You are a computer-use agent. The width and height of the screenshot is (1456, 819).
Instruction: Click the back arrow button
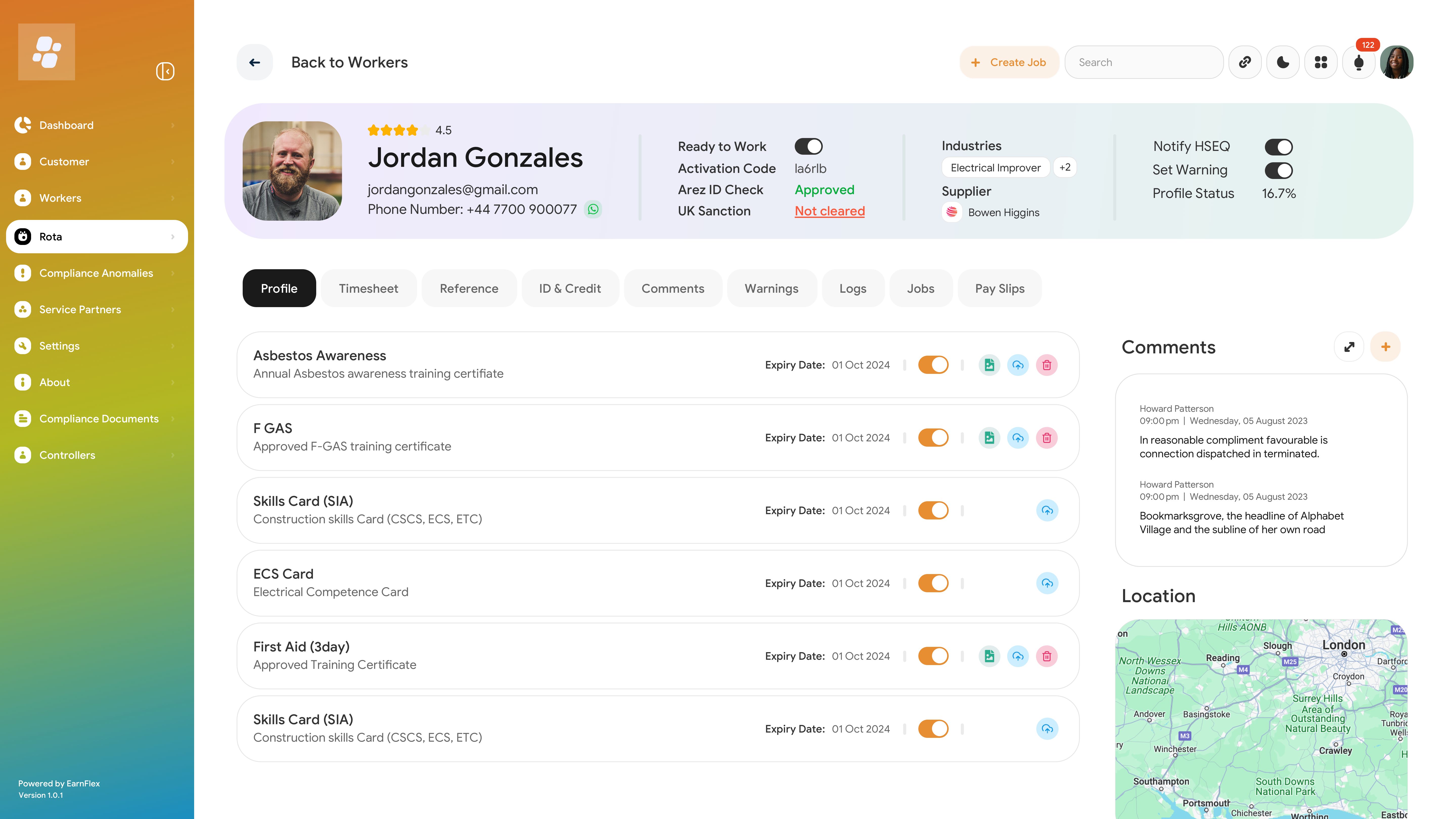[x=254, y=62]
